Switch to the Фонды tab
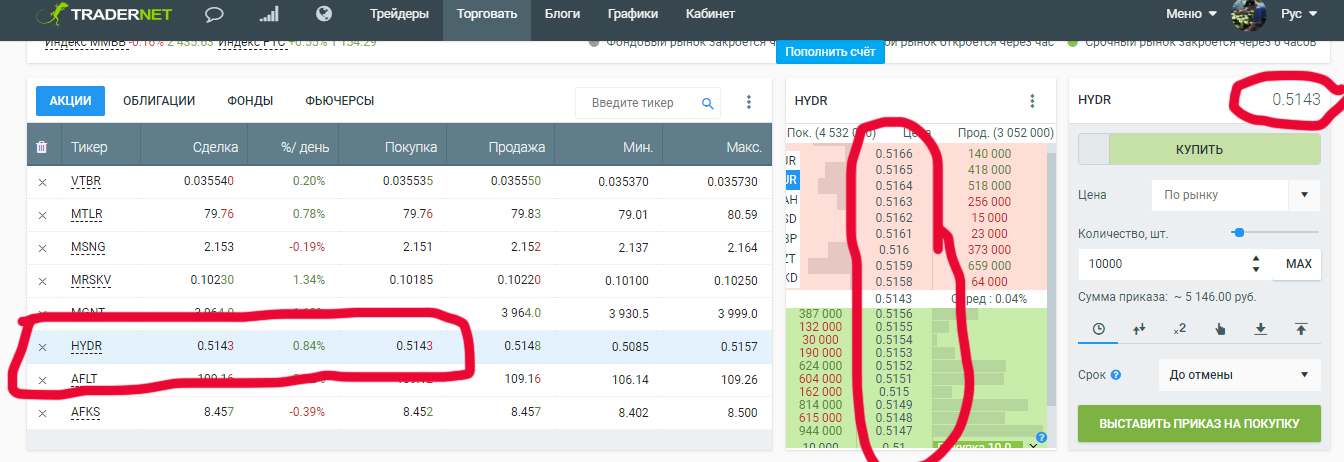This screenshot has width=1344, height=462. 250,101
